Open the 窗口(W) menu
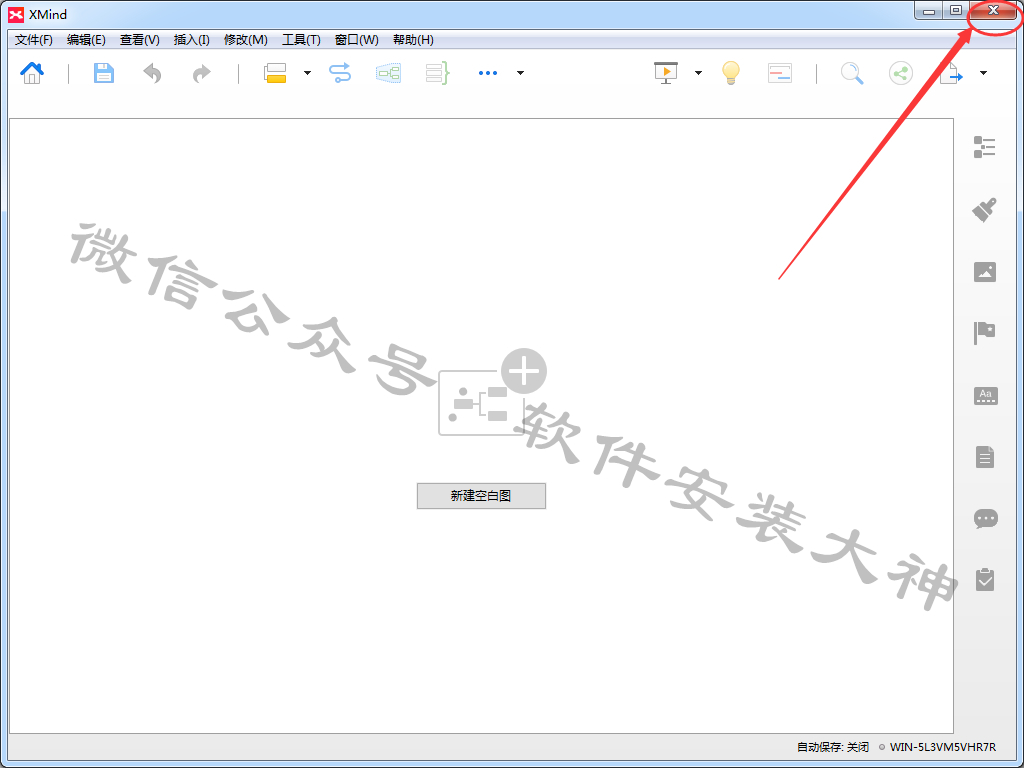 pyautogui.click(x=357, y=40)
